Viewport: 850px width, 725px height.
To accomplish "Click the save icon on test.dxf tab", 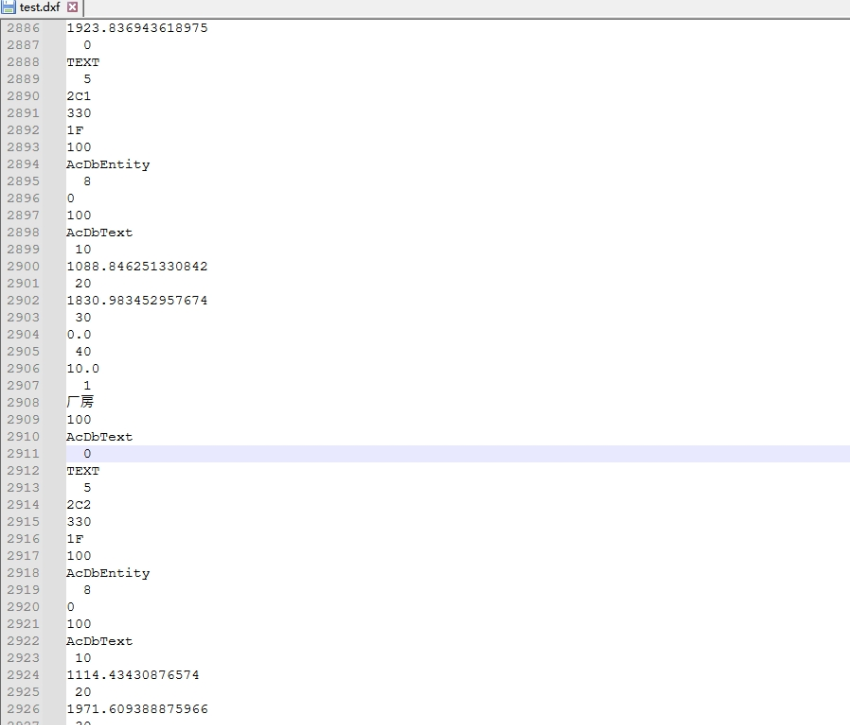I will click(x=9, y=8).
